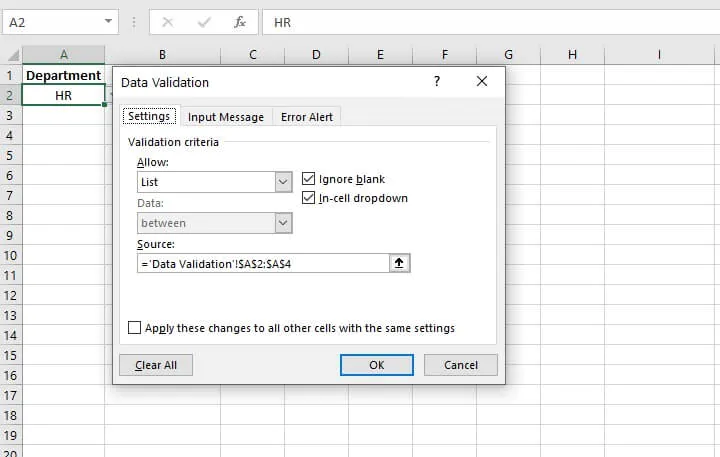Click the Select All corner triangle
Screen dimensions: 720x457
click(x=14, y=55)
